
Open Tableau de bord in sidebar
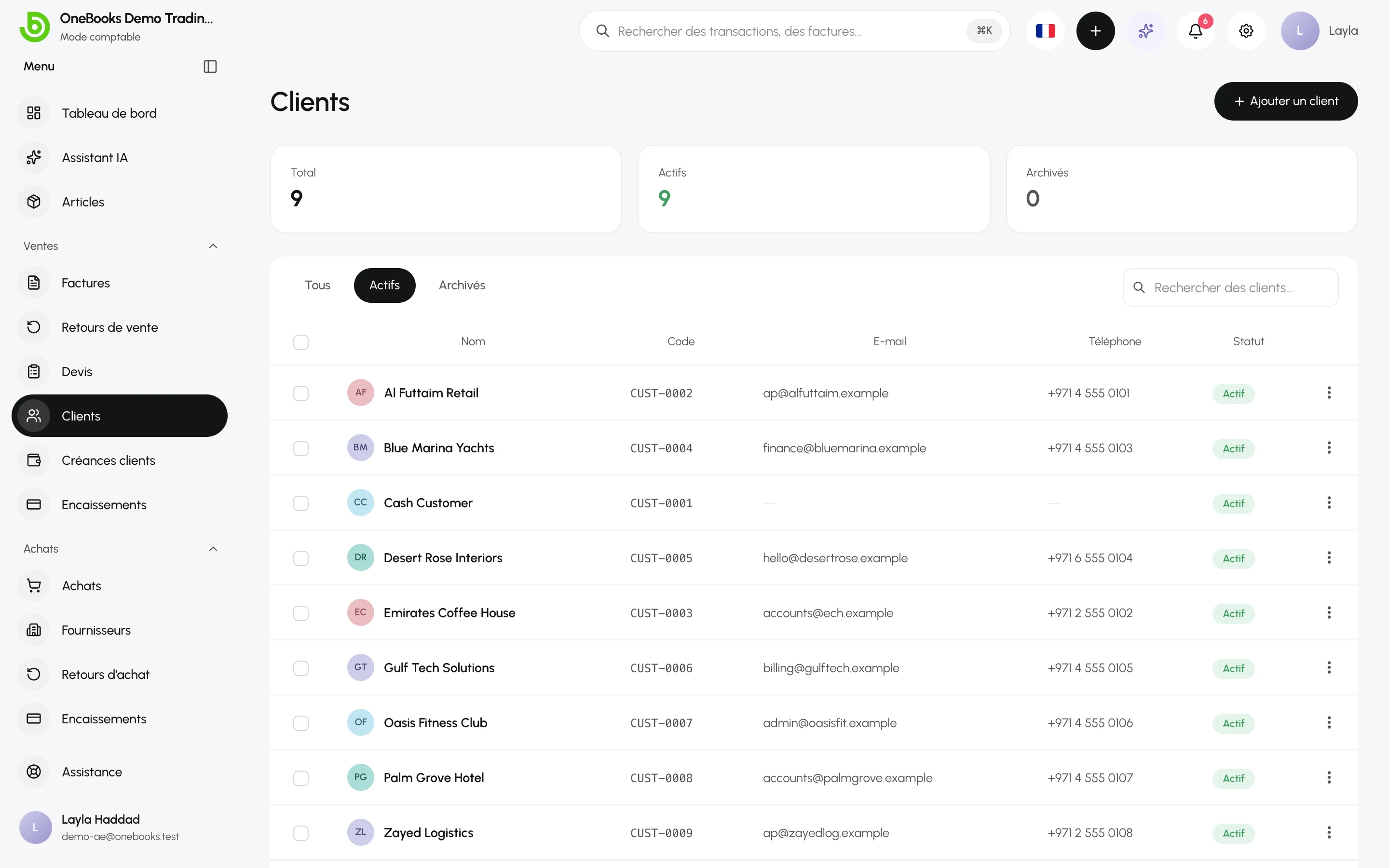(120, 113)
